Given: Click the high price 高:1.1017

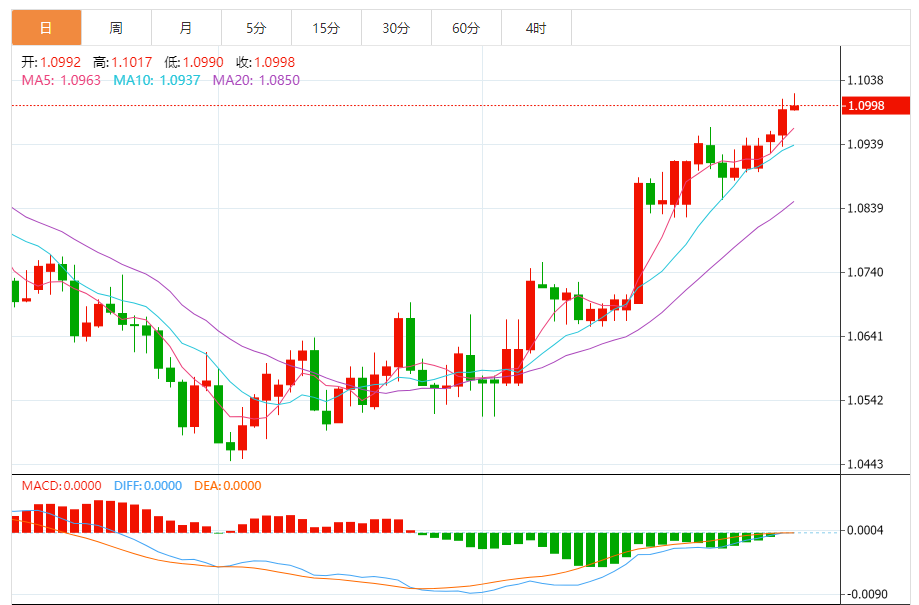Looking at the screenshot, I should click(122, 62).
